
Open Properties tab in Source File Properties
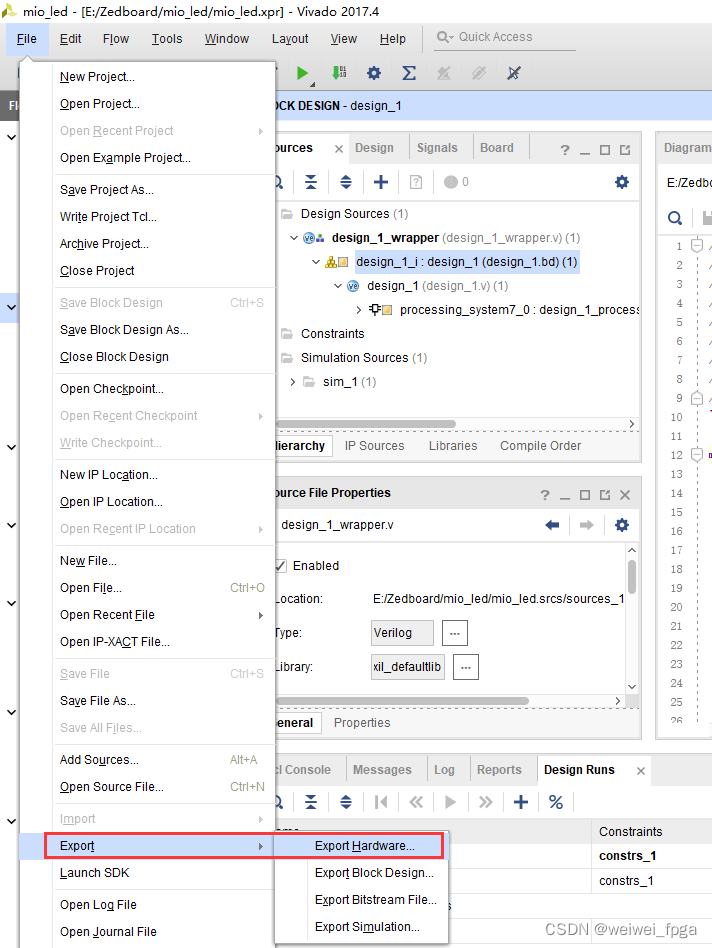(362, 723)
